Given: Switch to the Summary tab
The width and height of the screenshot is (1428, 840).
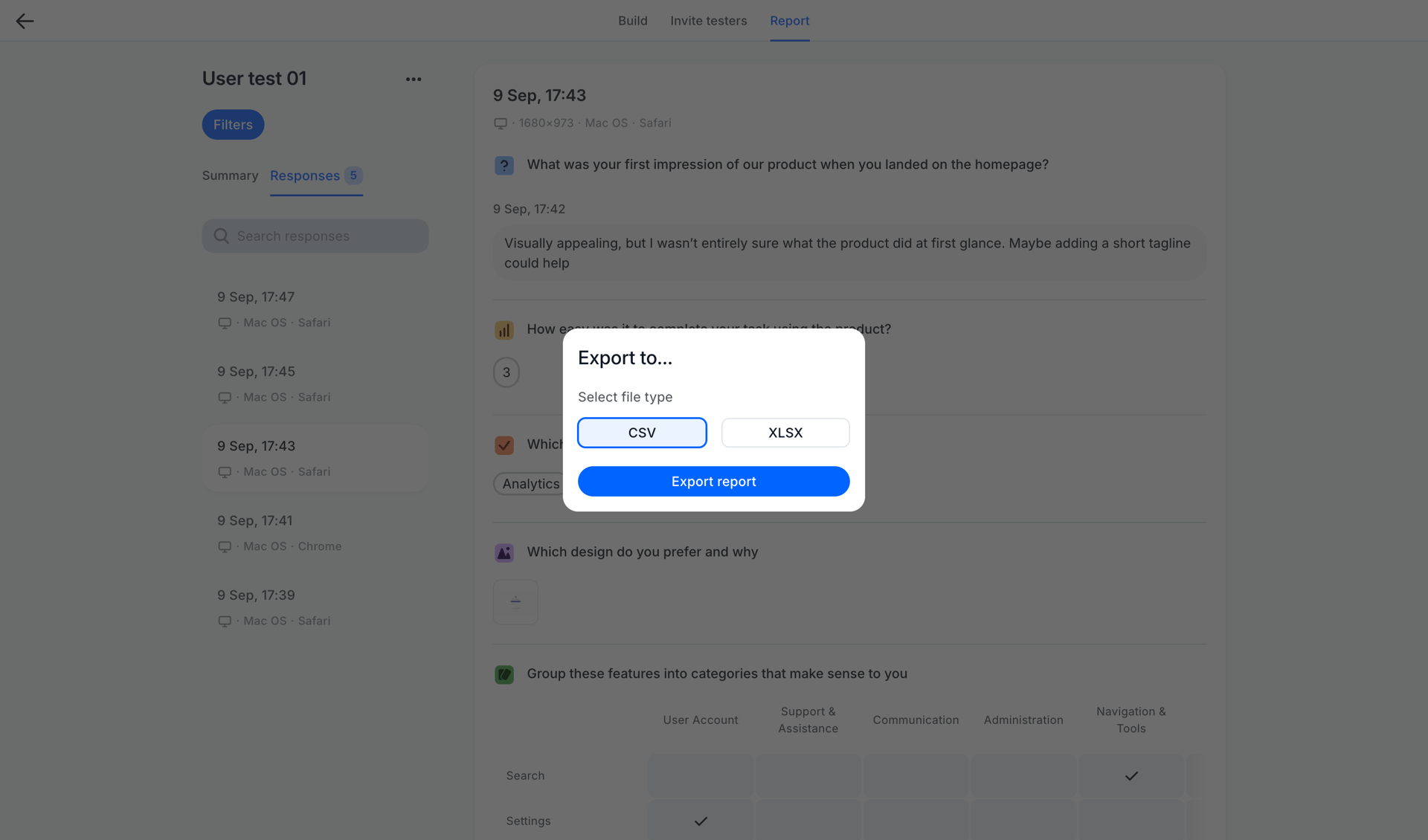Looking at the screenshot, I should [229, 175].
